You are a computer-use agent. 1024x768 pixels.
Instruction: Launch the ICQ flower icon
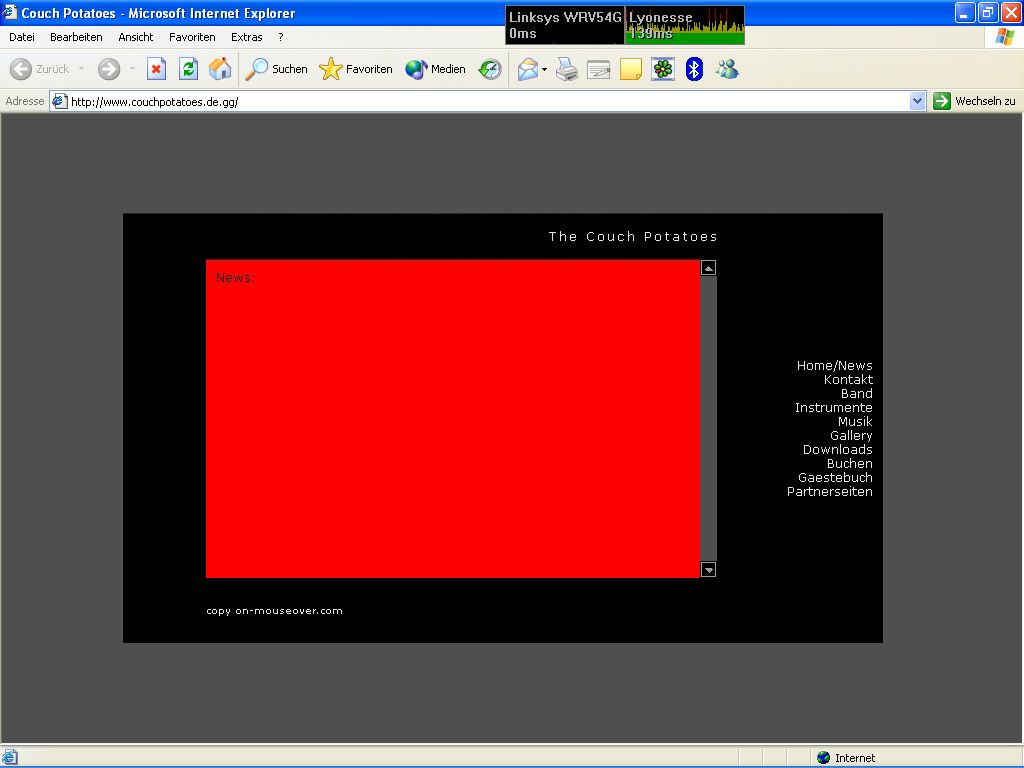[x=662, y=69]
